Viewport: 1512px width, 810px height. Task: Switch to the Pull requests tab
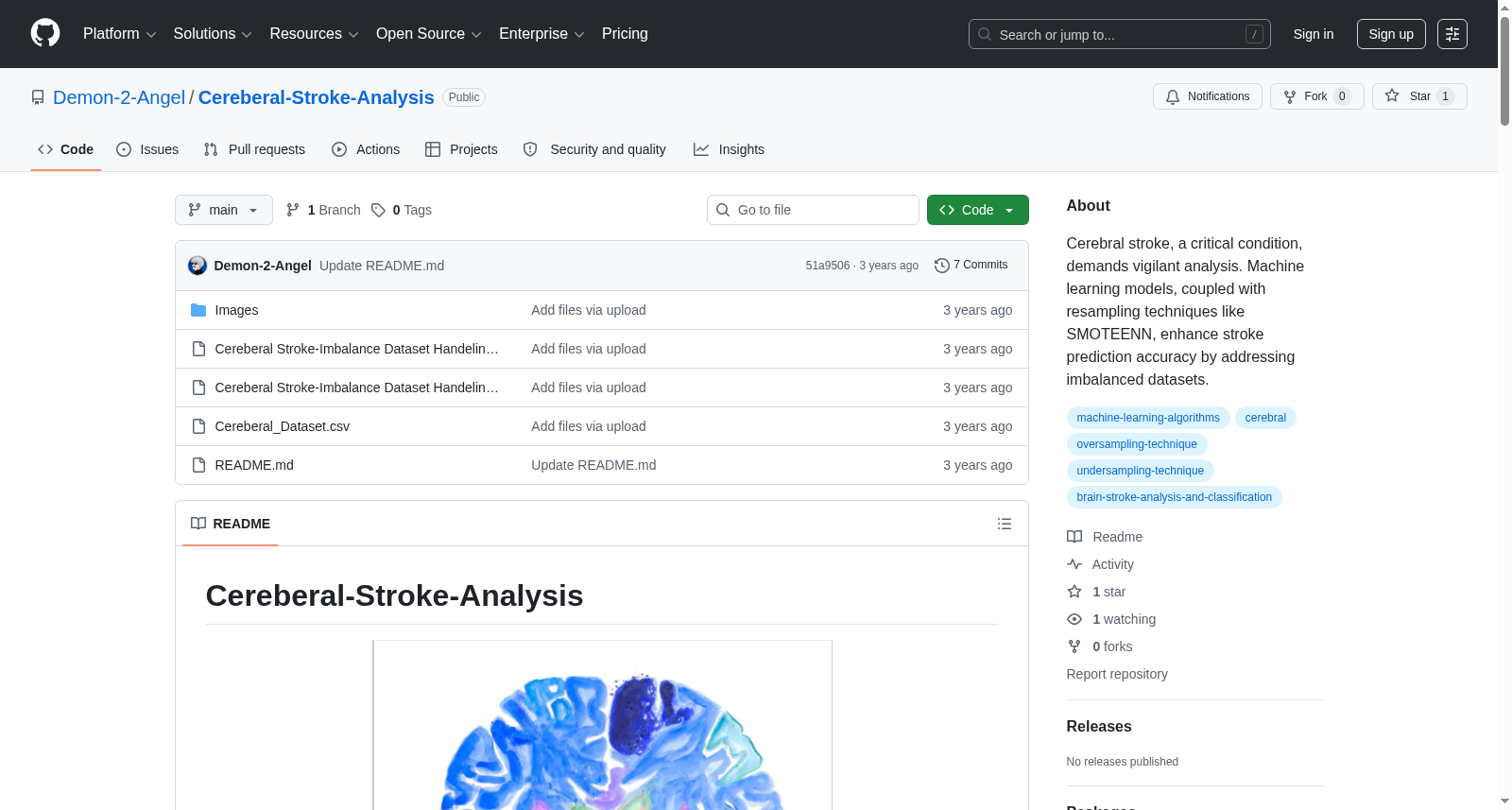[x=254, y=149]
